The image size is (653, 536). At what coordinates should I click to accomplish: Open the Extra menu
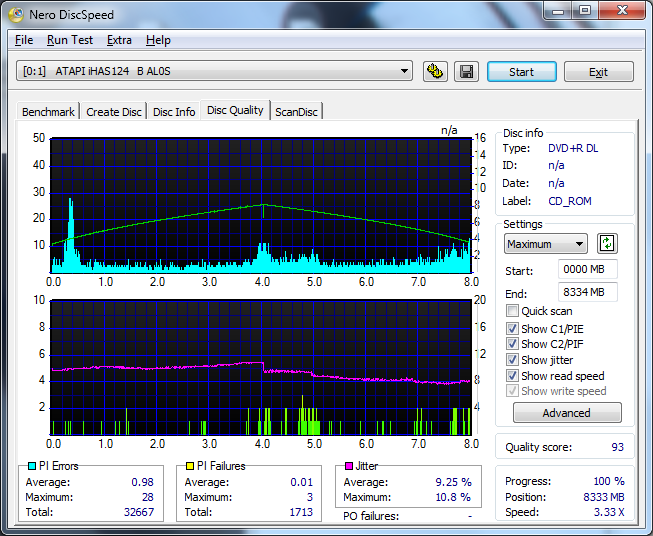pyautogui.click(x=119, y=40)
